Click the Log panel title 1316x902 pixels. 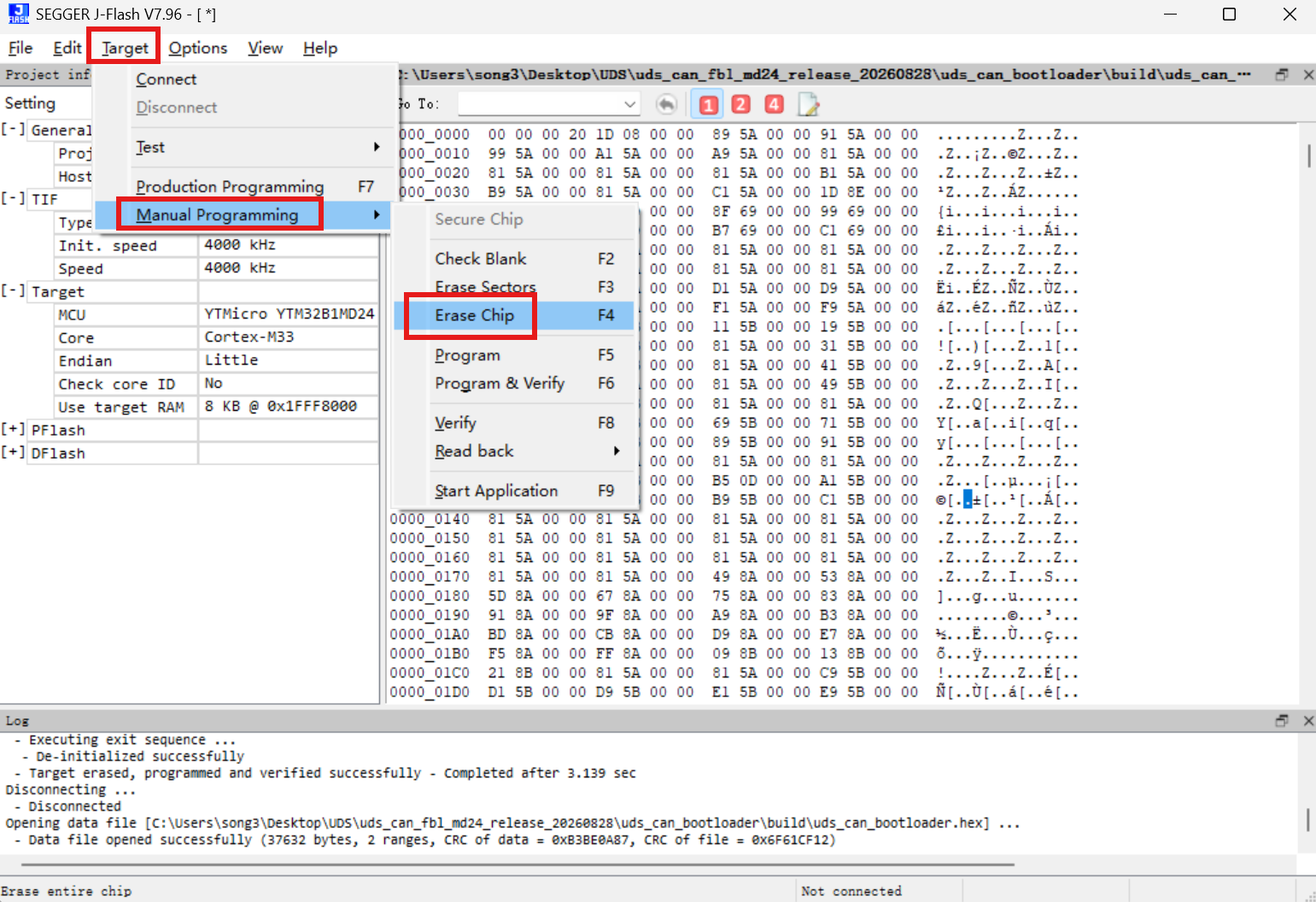(17, 721)
